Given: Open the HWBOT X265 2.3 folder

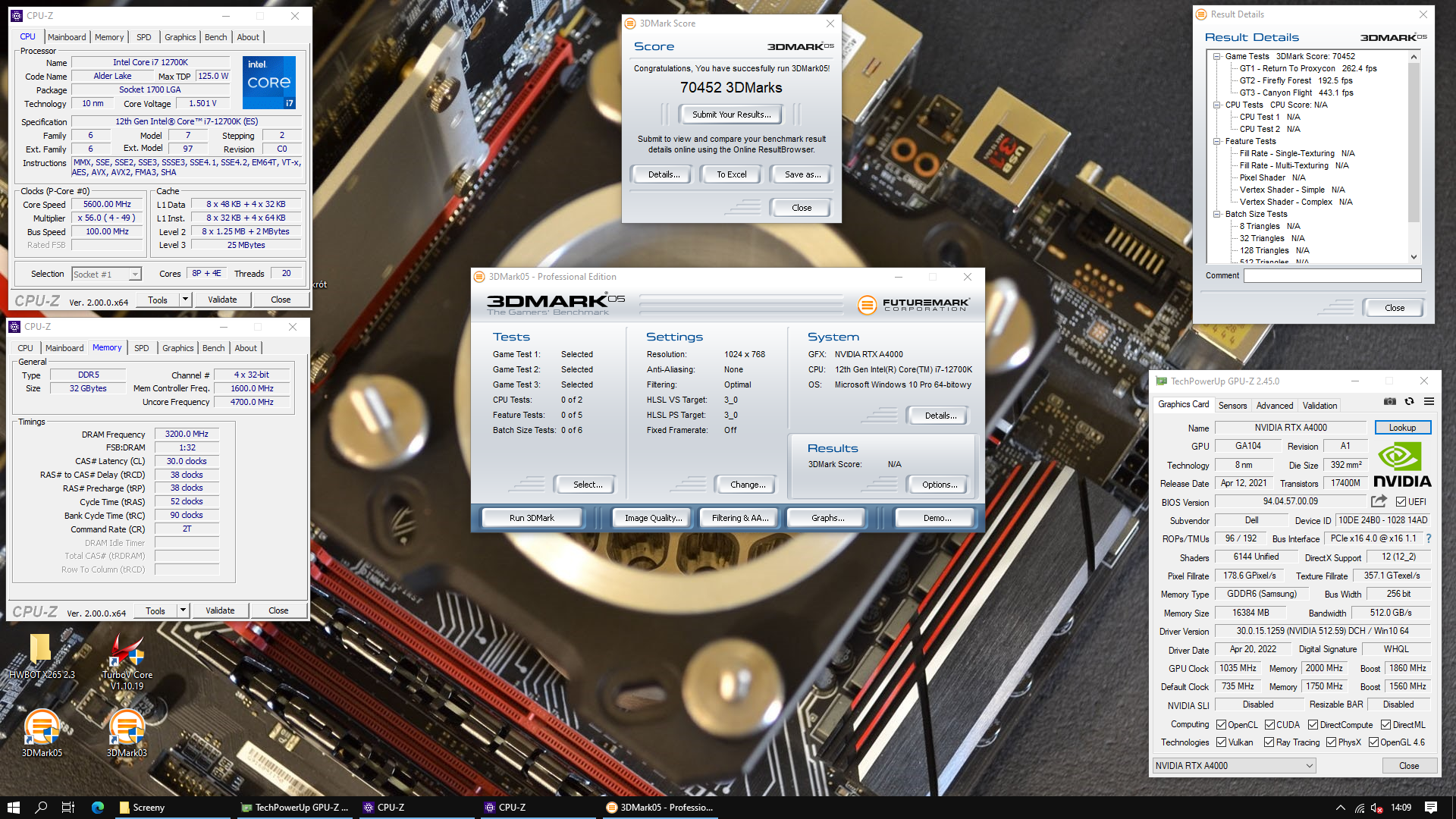Looking at the screenshot, I should 42,656.
